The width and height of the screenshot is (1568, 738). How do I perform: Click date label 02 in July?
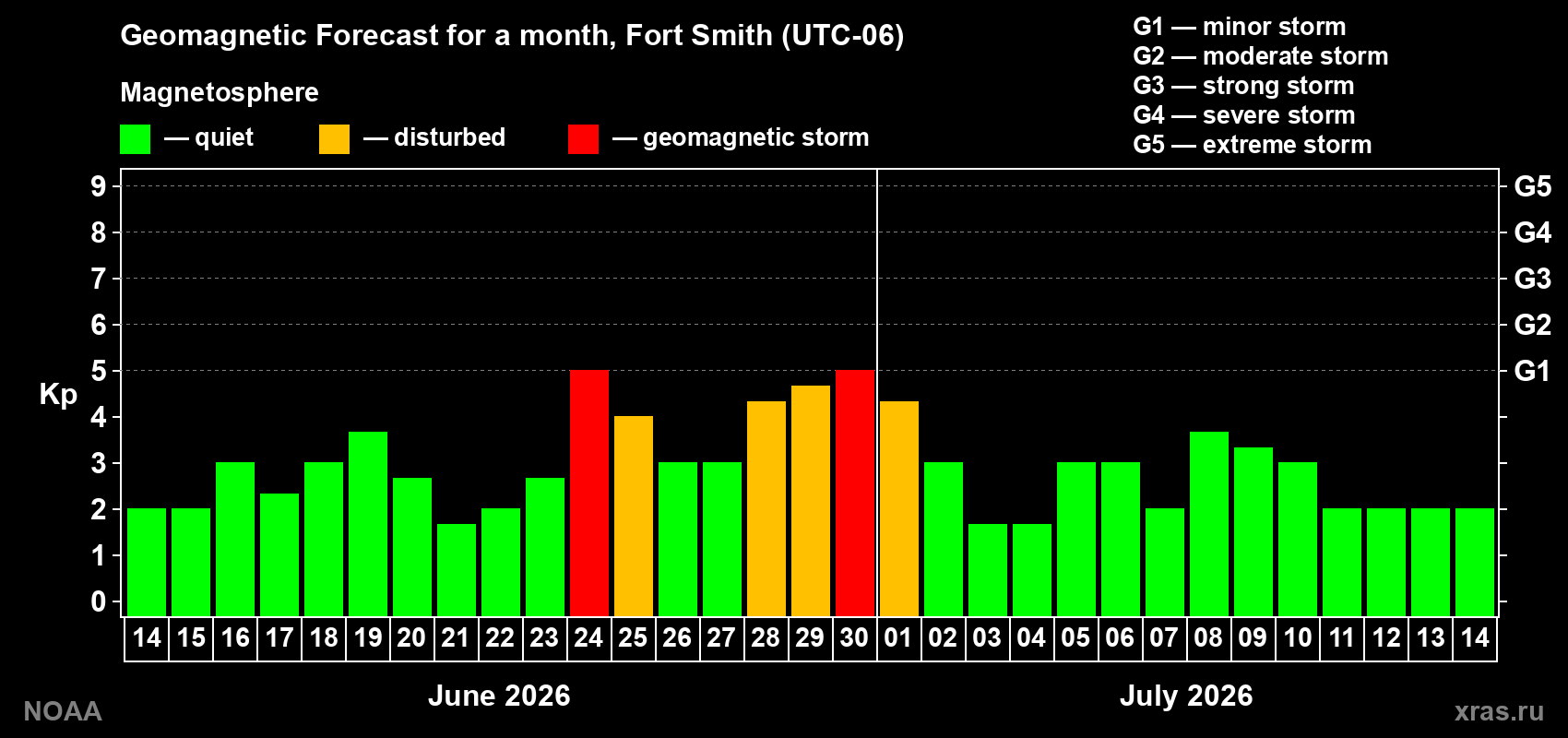click(x=943, y=637)
